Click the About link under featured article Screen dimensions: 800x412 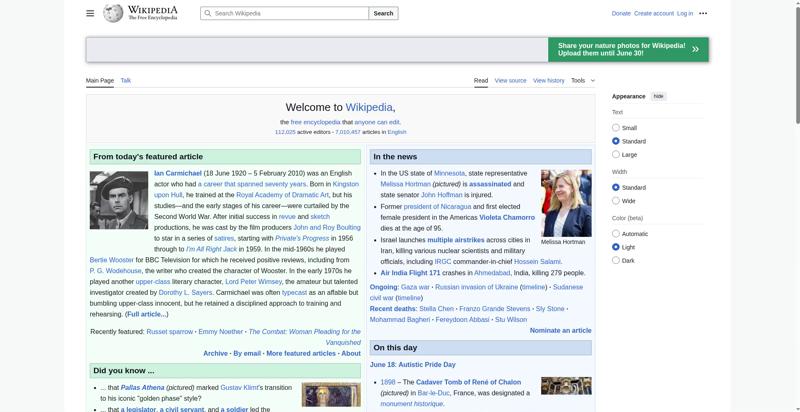[351, 353]
